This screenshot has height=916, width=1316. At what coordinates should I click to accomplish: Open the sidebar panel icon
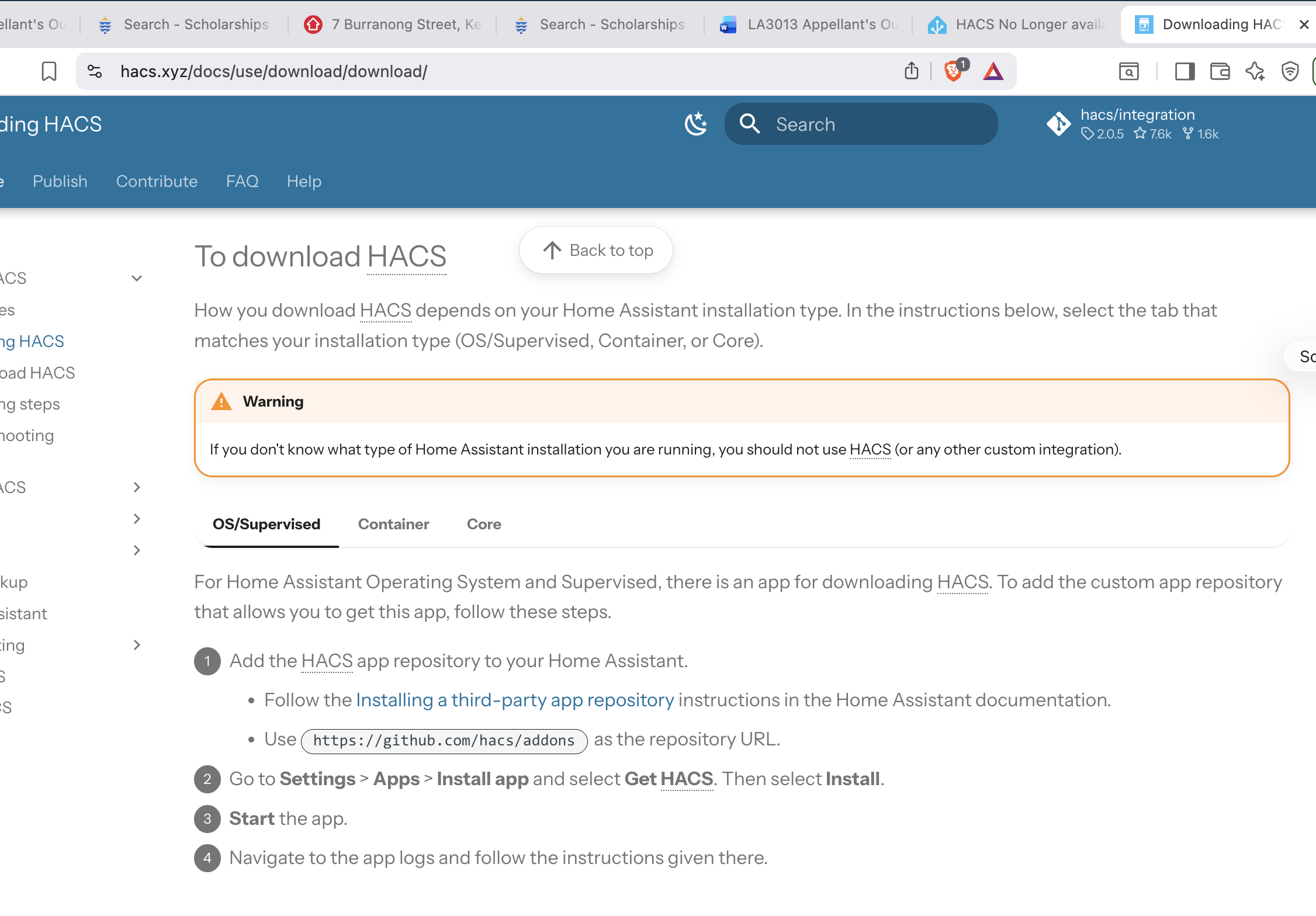1185,71
